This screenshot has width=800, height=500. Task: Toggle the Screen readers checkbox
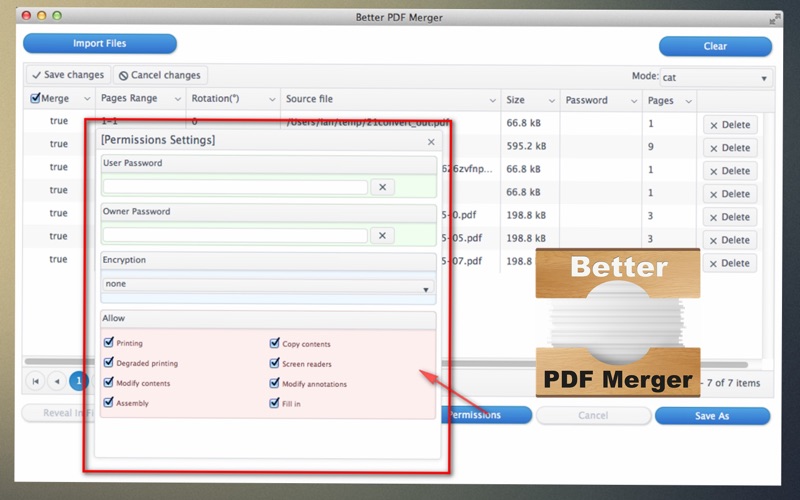274,363
